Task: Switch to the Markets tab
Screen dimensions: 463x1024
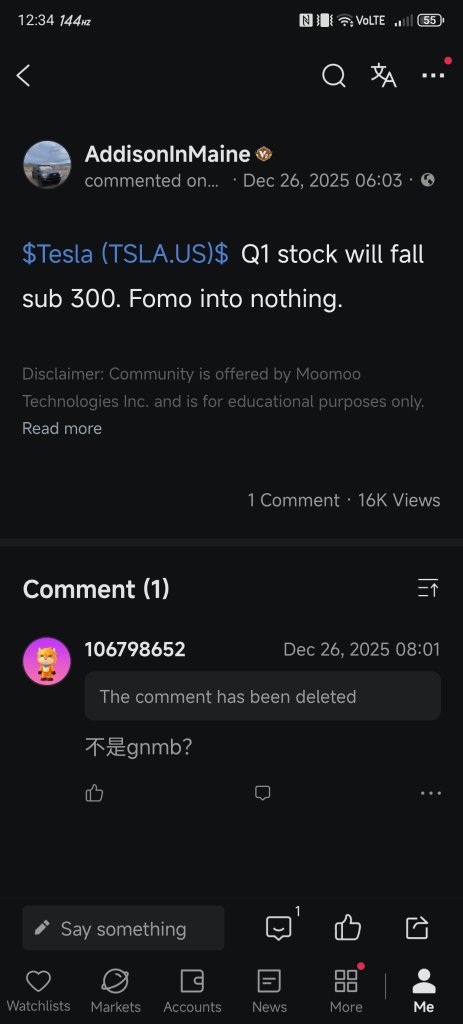Action: 116,990
